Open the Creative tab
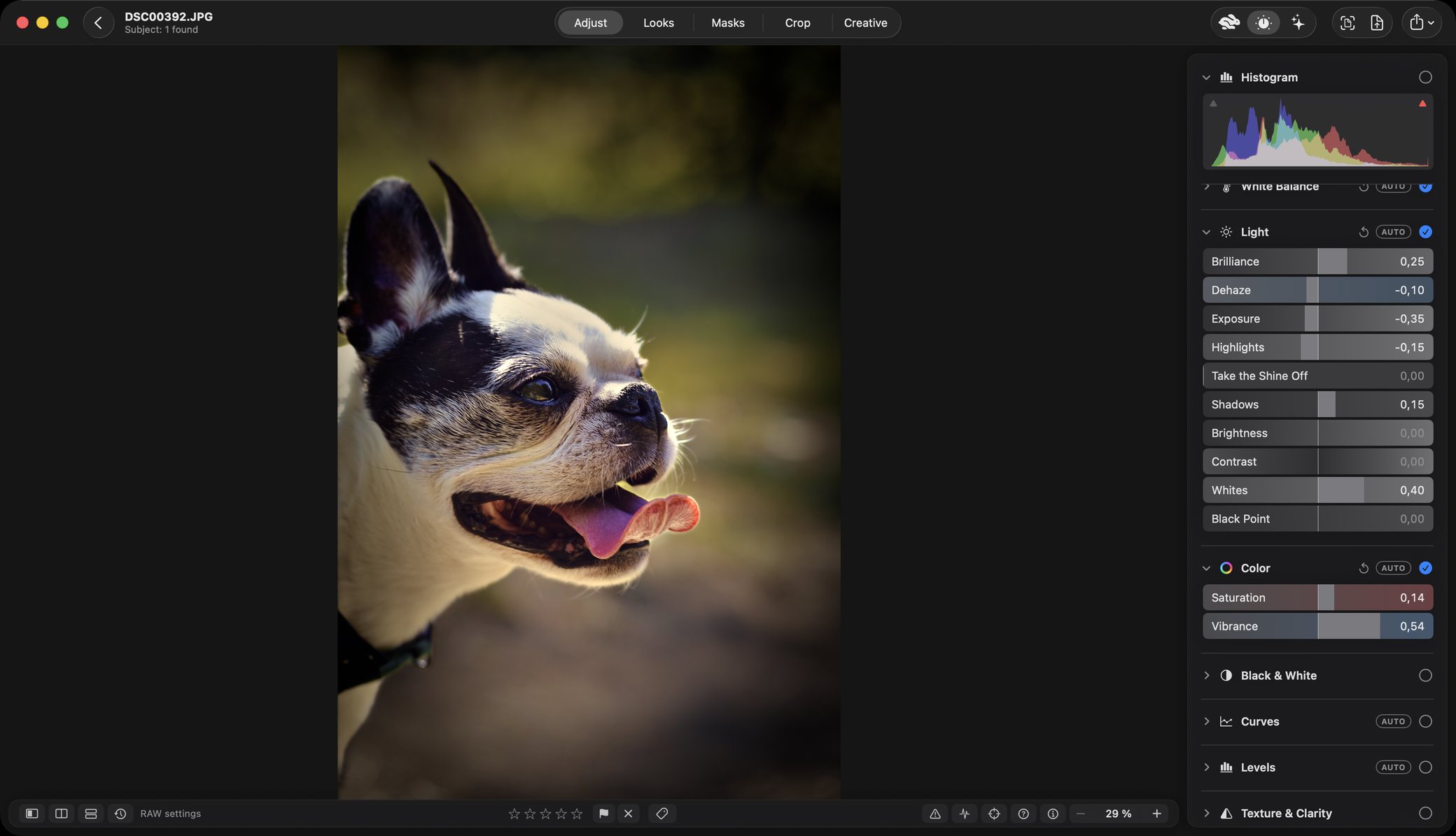1456x836 pixels. pyautogui.click(x=865, y=22)
